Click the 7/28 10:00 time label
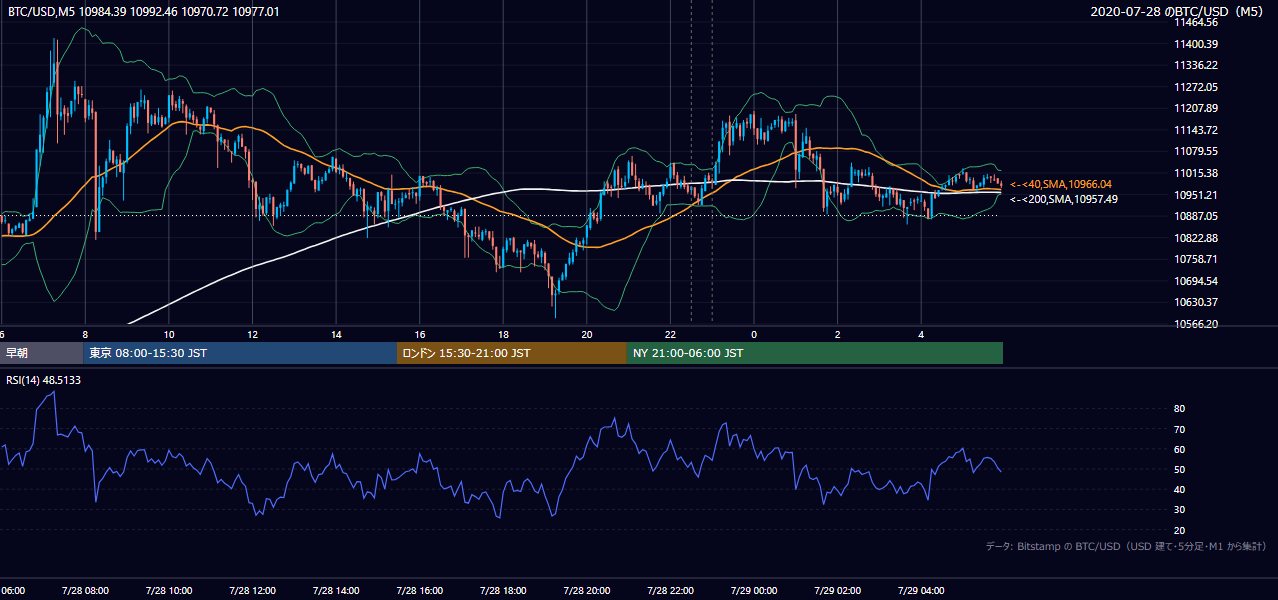Viewport: 1278px width, 600px height. click(169, 591)
